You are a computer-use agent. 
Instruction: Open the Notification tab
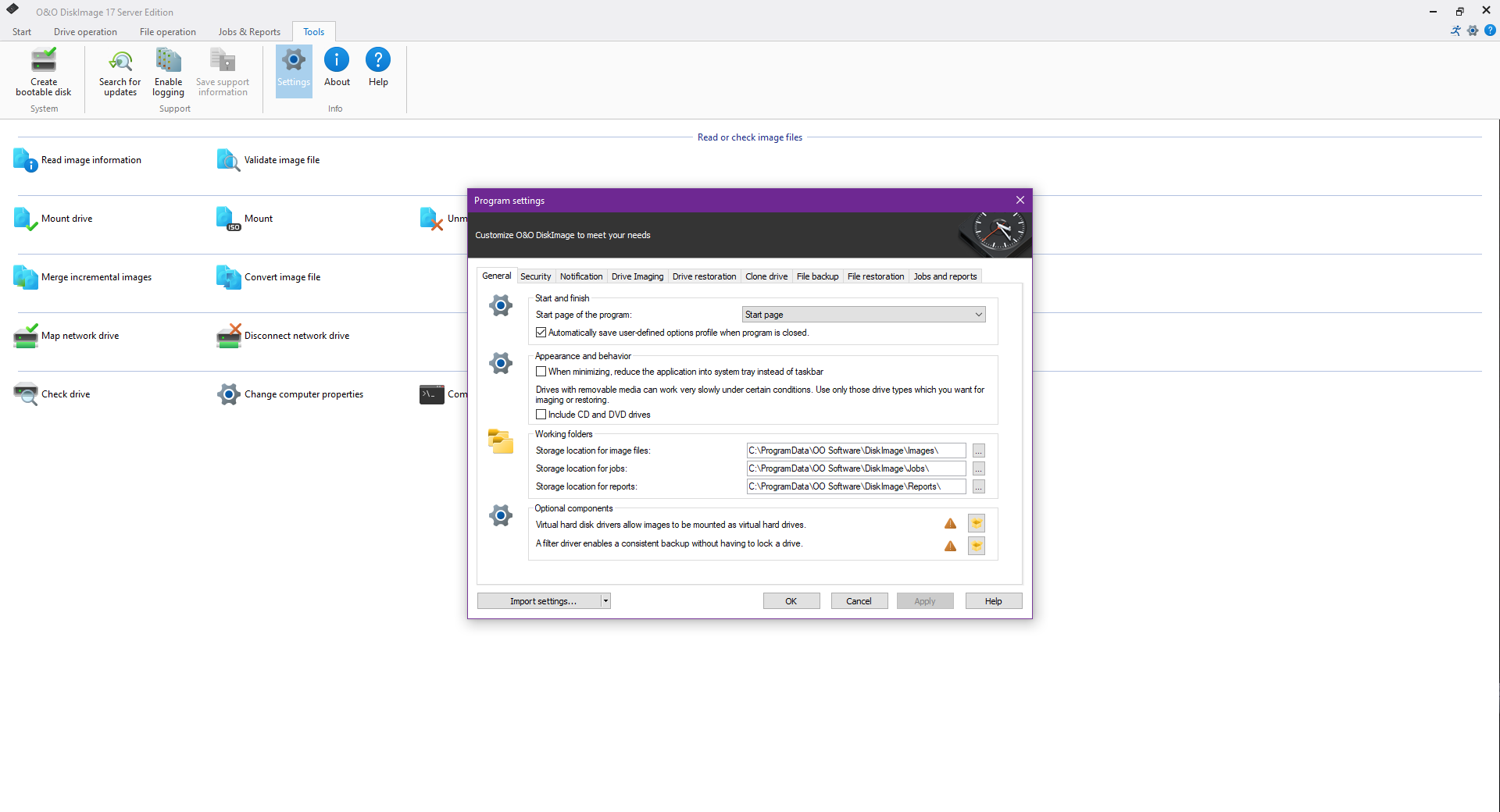(x=581, y=276)
